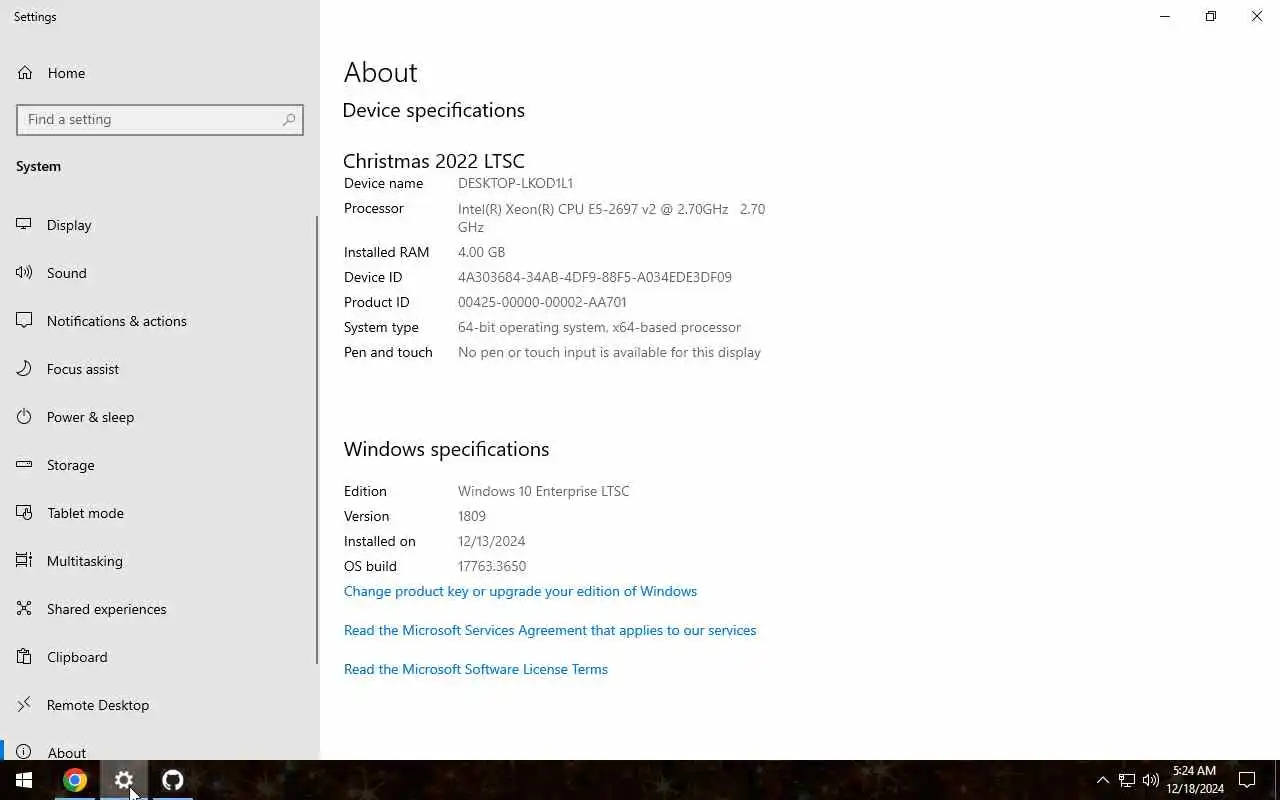Click the Device ID value

(595, 277)
